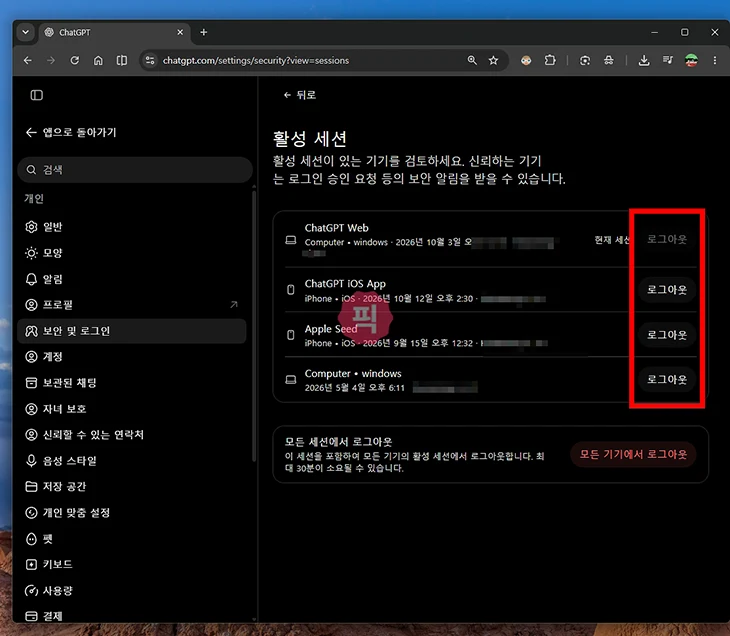
Task: Click the browser forward arrow
Action: (51, 61)
